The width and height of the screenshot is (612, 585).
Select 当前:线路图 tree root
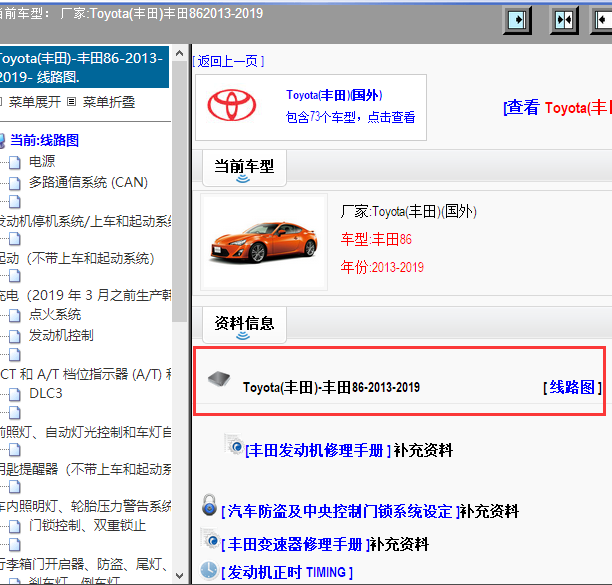point(44,140)
